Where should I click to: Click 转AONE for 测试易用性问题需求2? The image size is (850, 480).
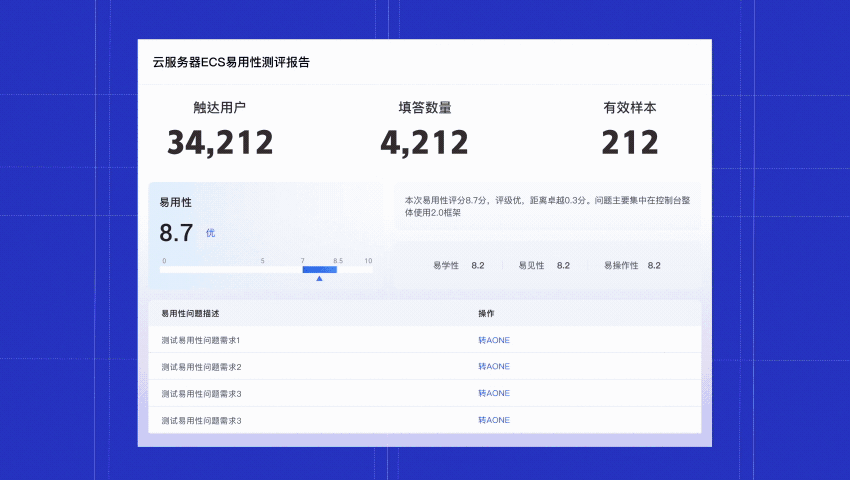(x=494, y=367)
